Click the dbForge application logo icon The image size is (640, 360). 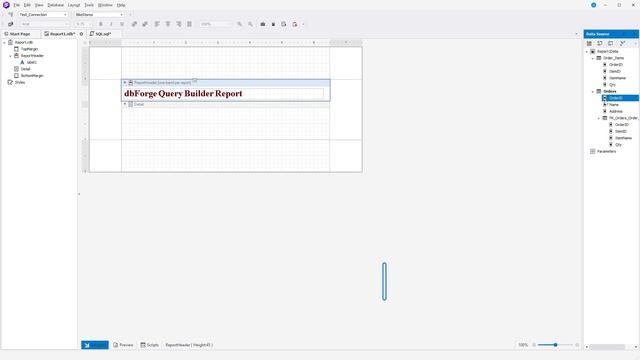point(6,5)
